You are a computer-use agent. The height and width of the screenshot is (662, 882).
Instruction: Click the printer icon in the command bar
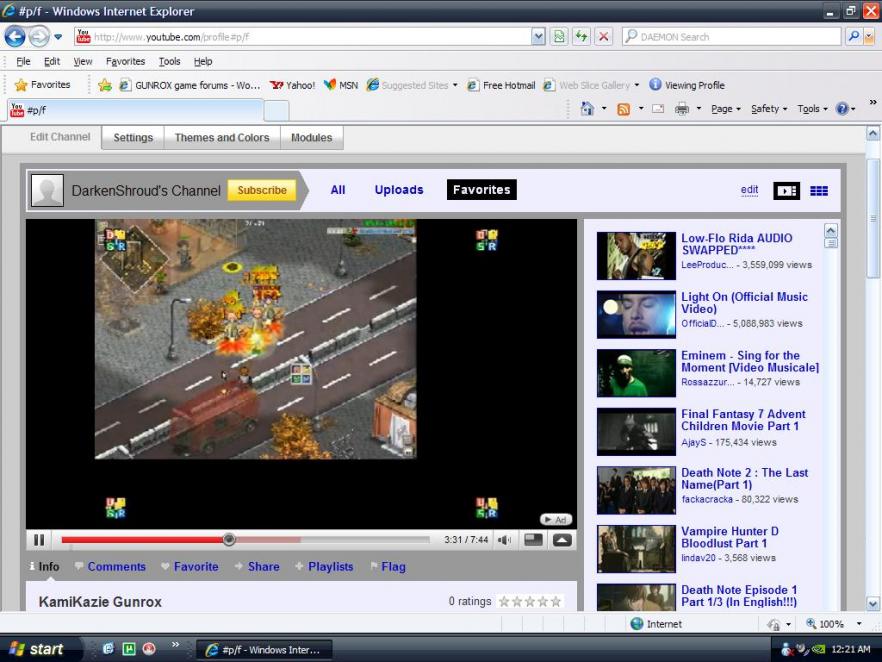coord(682,109)
